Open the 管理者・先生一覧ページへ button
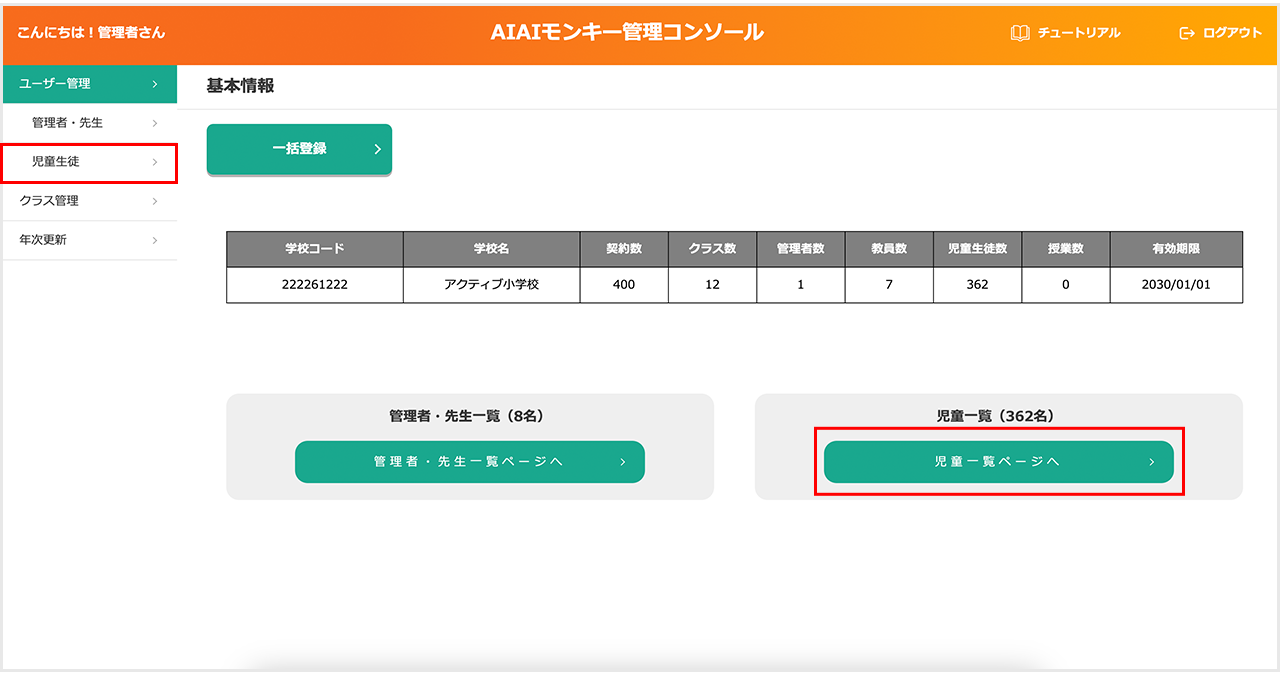The width and height of the screenshot is (1280, 675). 468,462
